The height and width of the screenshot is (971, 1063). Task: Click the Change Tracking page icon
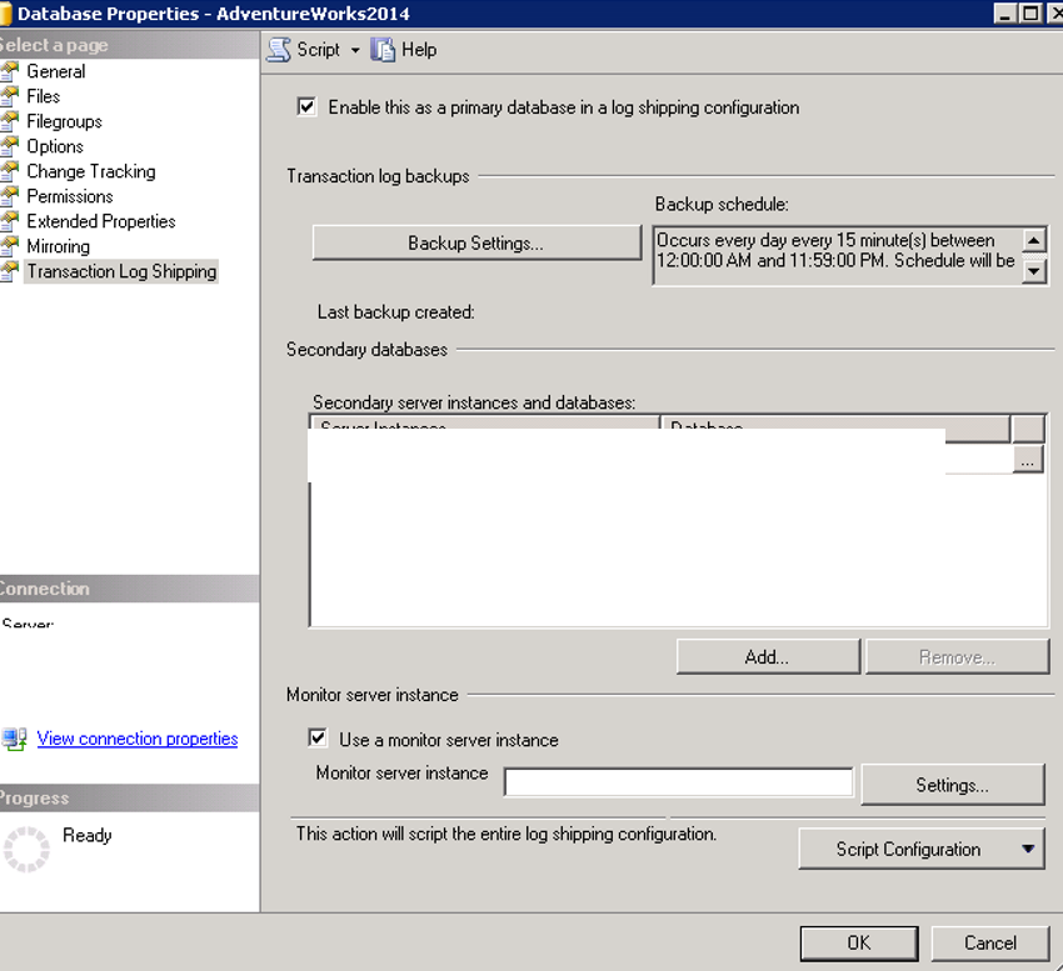point(9,172)
